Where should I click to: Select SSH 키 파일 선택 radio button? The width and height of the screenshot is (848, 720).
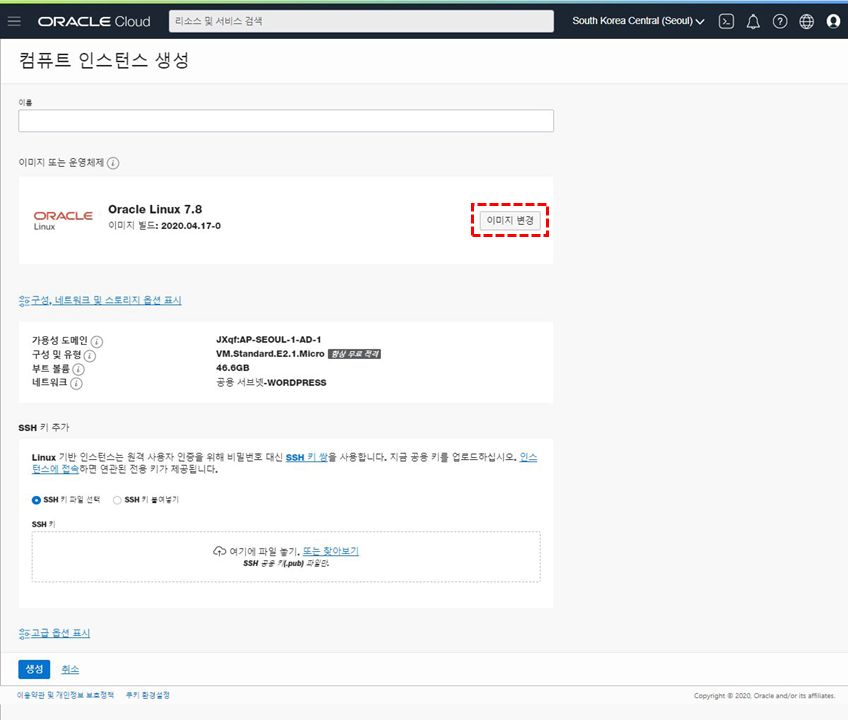point(36,500)
